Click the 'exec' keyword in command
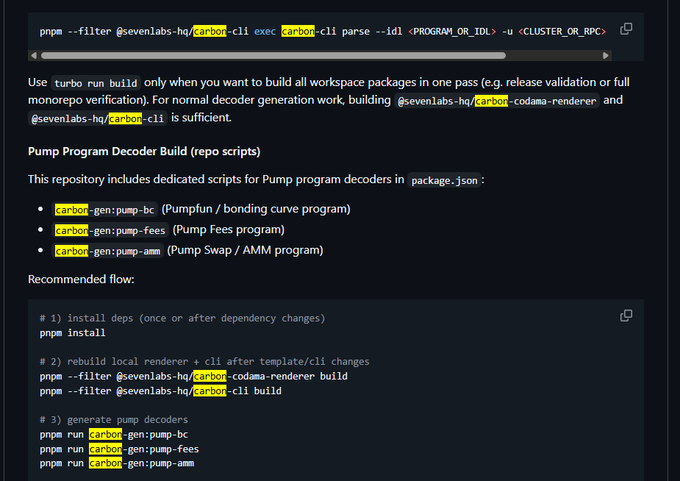Screen dimensions: 680x481 (x=265, y=32)
